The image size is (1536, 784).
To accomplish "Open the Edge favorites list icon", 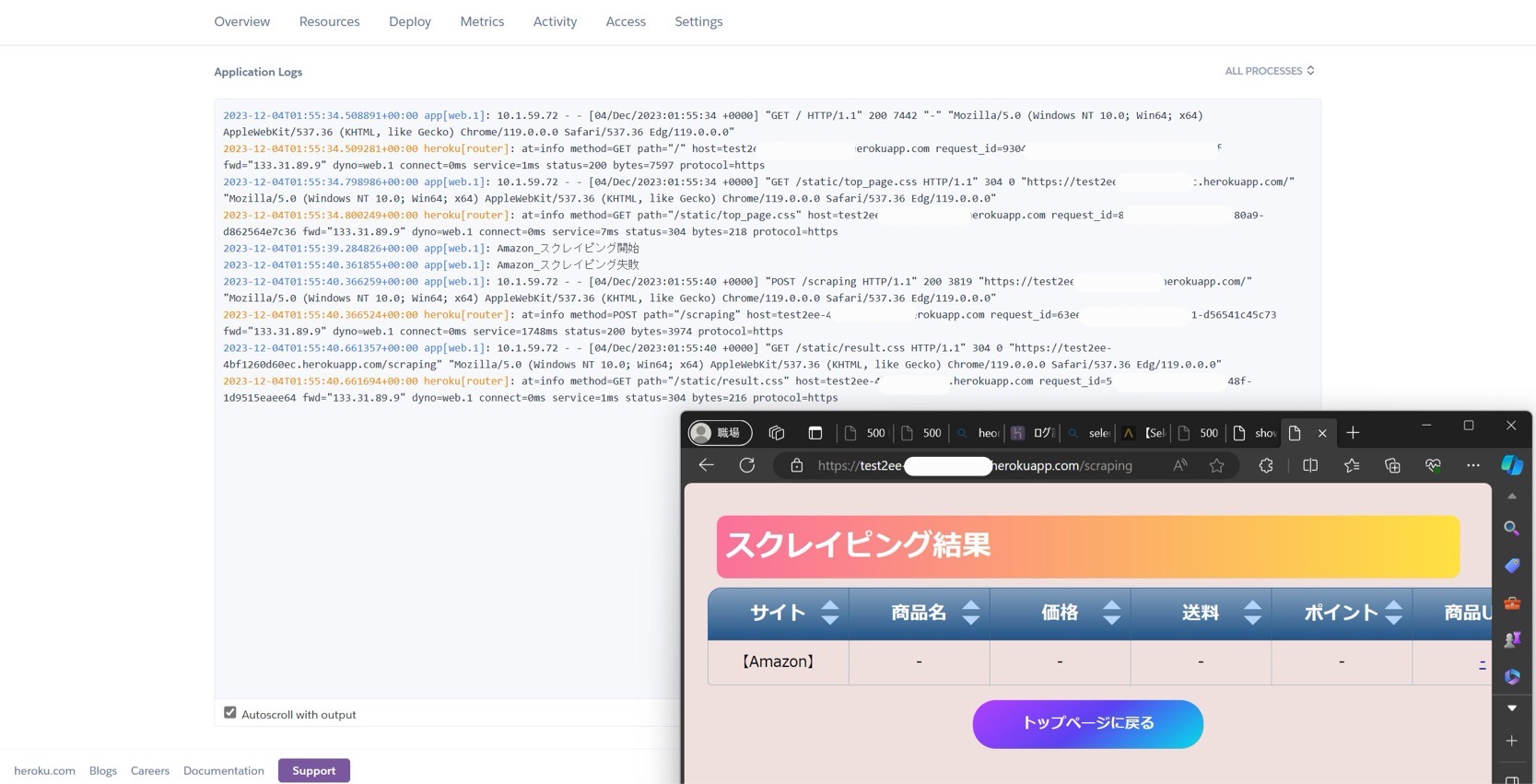I will click(1352, 465).
